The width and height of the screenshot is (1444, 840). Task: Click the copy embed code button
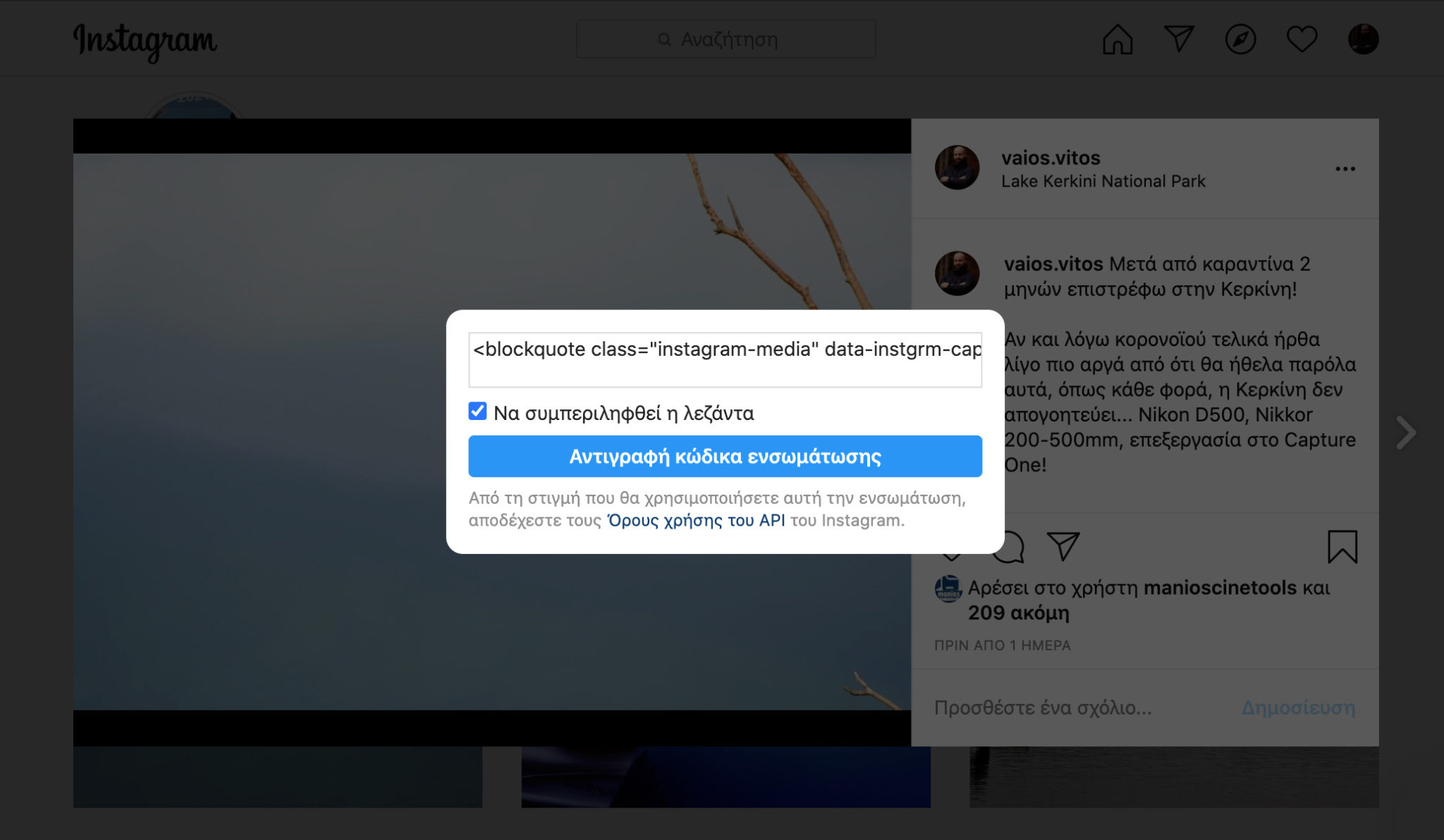[725, 457]
